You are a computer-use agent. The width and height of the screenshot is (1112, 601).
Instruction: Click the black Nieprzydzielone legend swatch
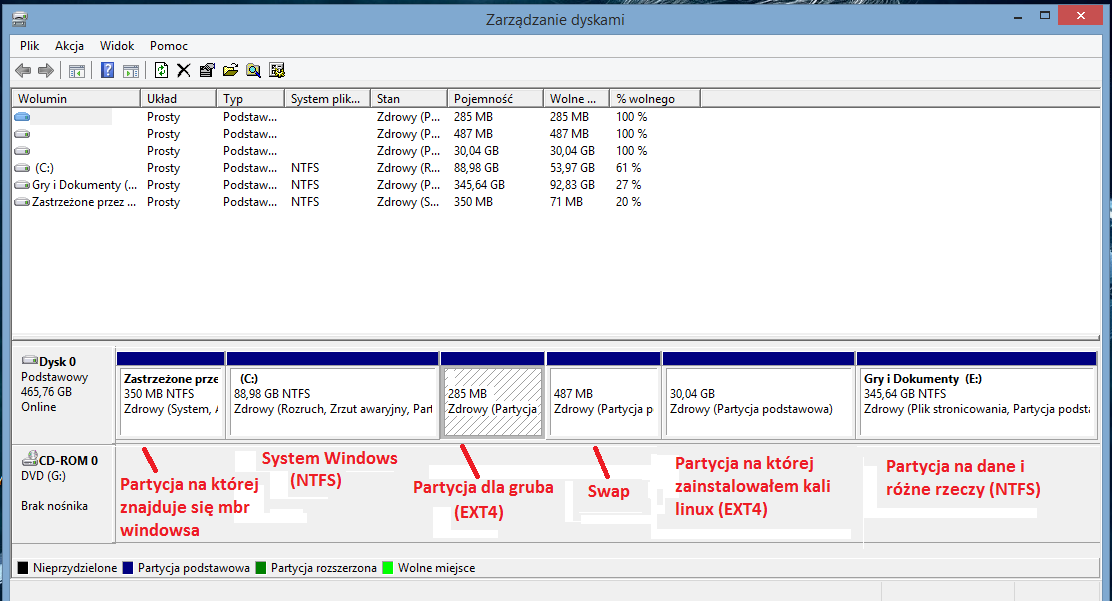[23, 568]
